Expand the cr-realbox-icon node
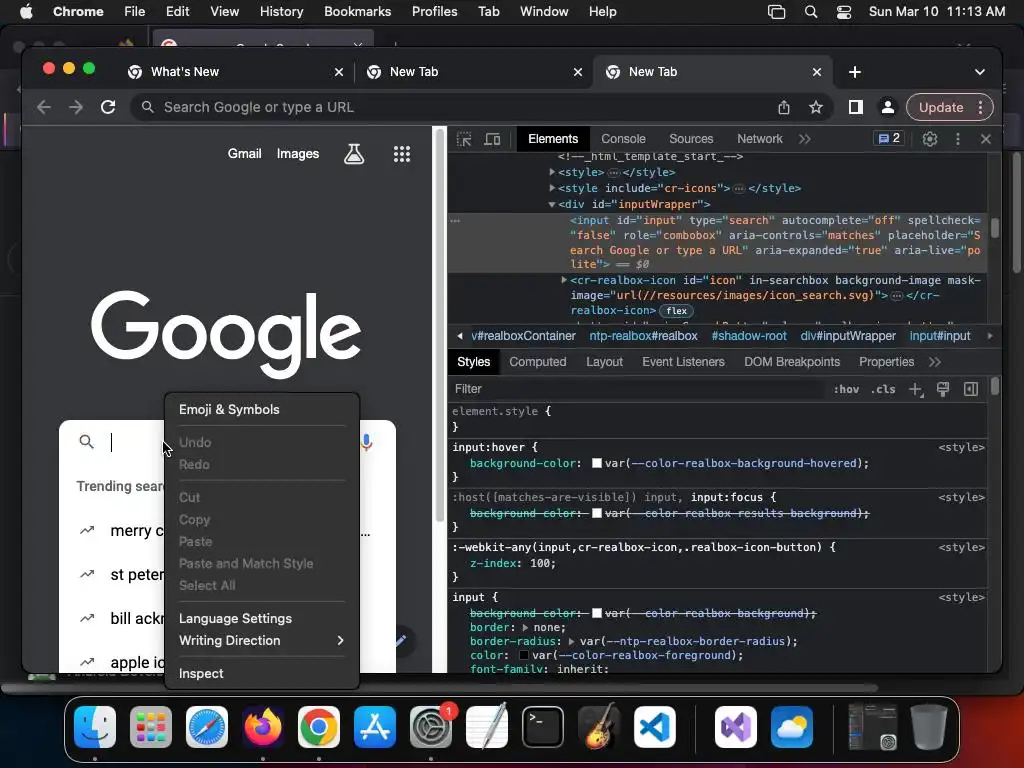The image size is (1024, 768). pyautogui.click(x=564, y=280)
